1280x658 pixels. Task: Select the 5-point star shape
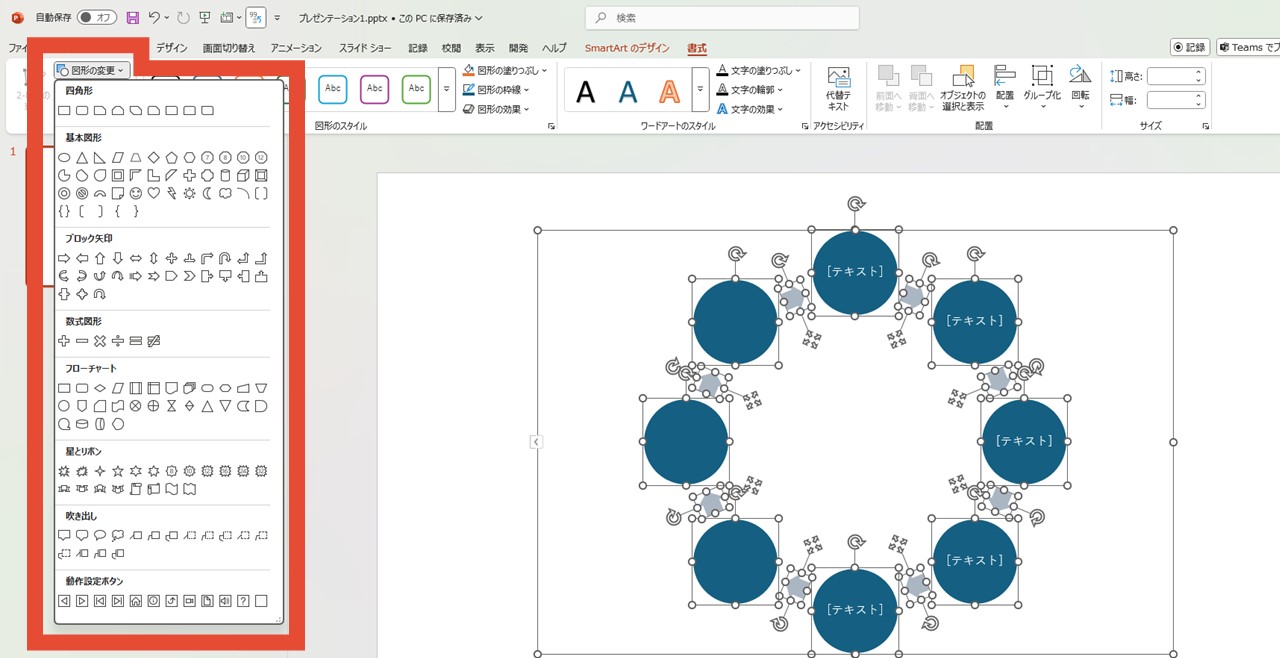point(118,471)
